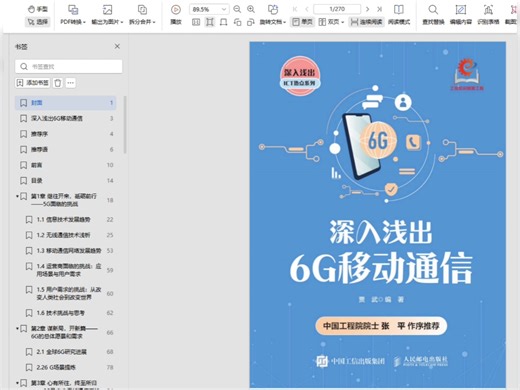
Task: Open 编辑内容 edit content tool
Action: tap(461, 15)
